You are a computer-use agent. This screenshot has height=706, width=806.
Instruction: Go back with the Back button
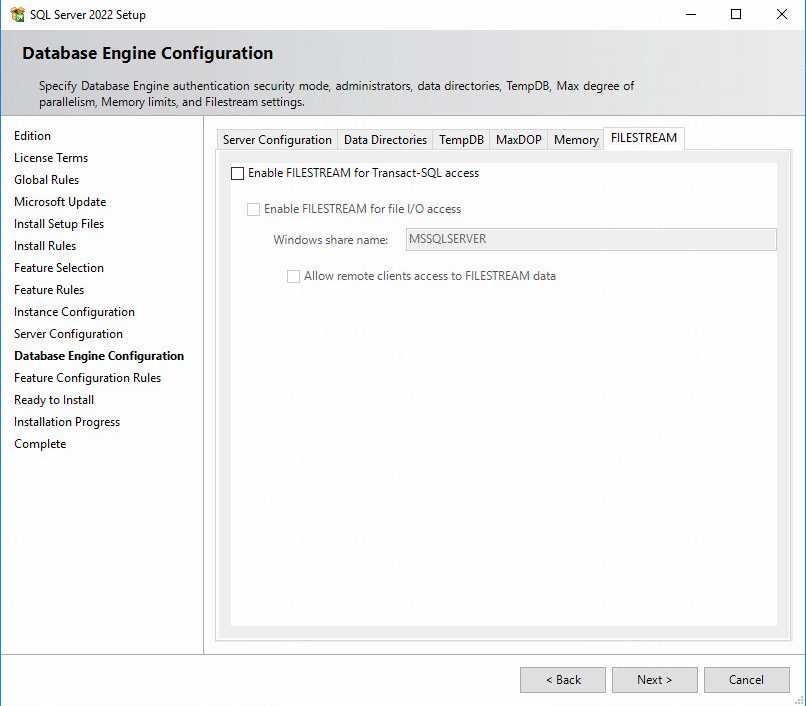(563, 680)
